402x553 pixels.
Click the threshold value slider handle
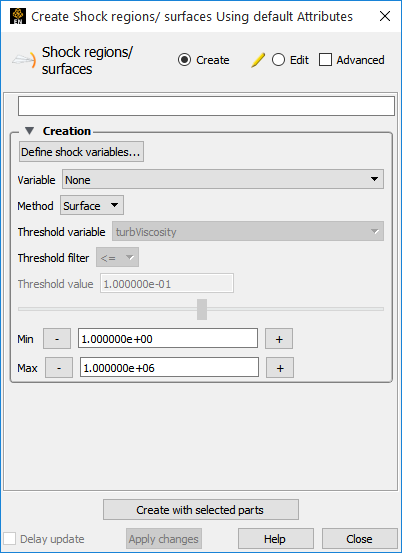coord(202,309)
